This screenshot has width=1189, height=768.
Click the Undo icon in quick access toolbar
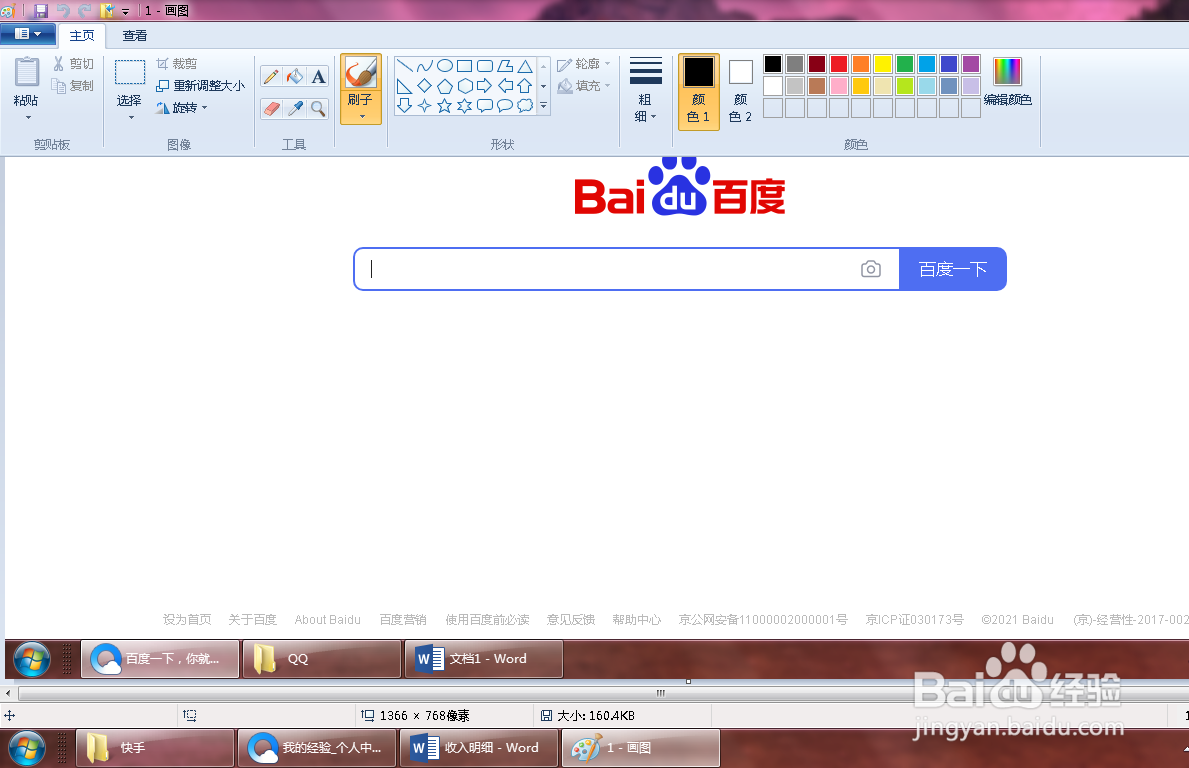pos(63,11)
